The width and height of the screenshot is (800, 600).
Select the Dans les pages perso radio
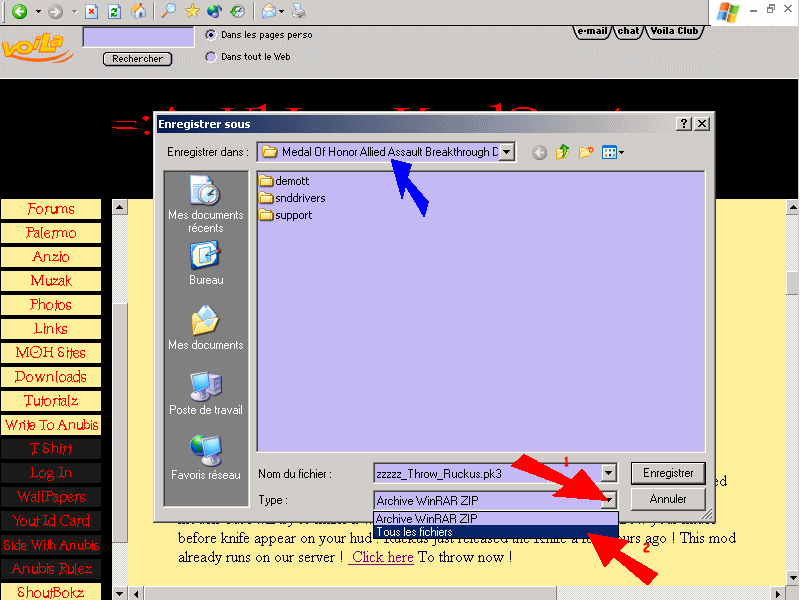(x=210, y=35)
